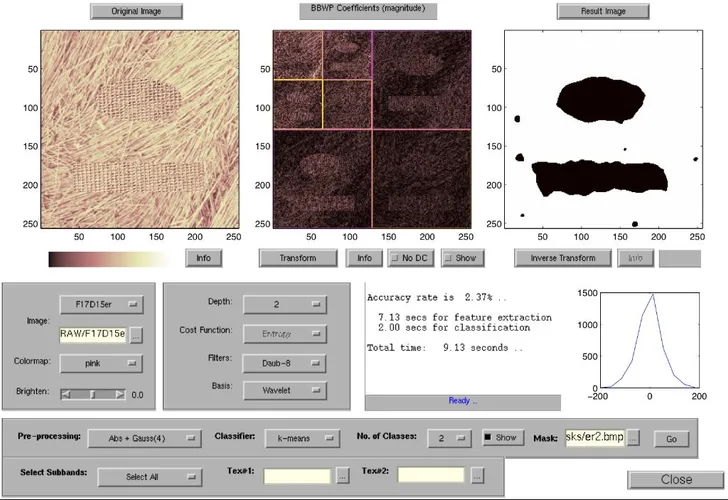This screenshot has height=500, width=728.
Task: Click the Result Image header button
Action: click(603, 12)
